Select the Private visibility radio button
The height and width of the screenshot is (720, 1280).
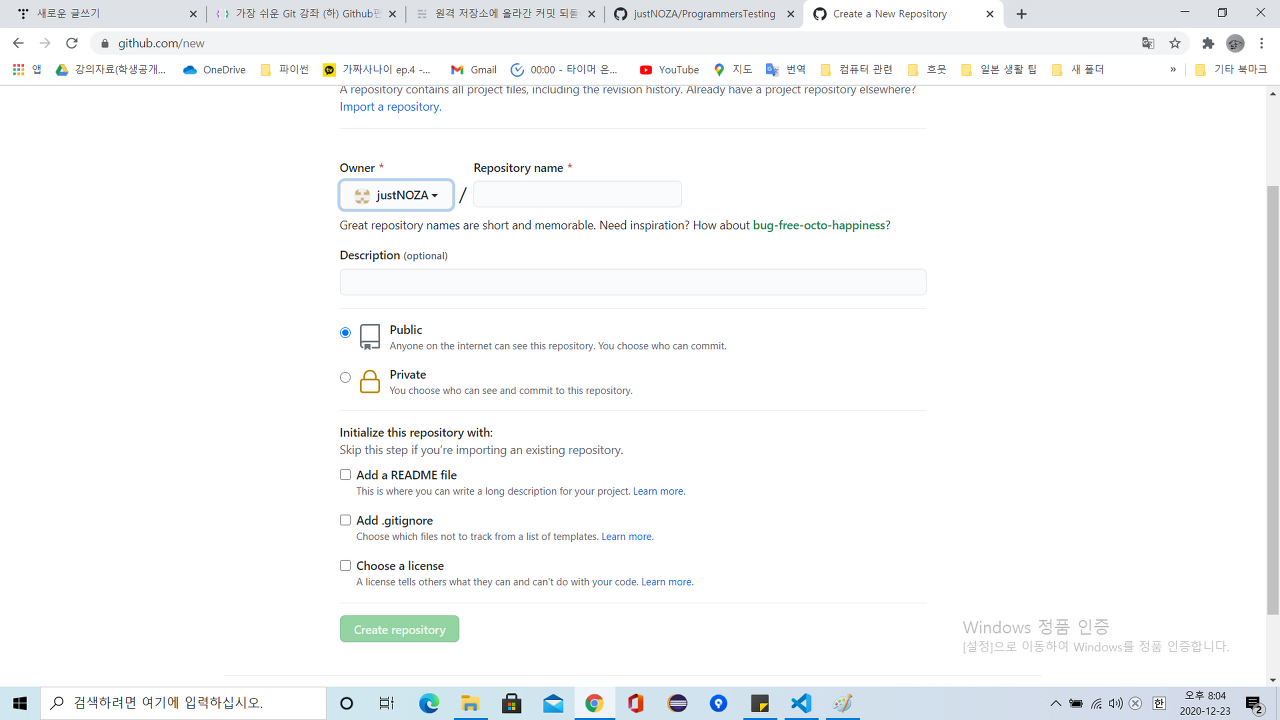click(x=345, y=378)
